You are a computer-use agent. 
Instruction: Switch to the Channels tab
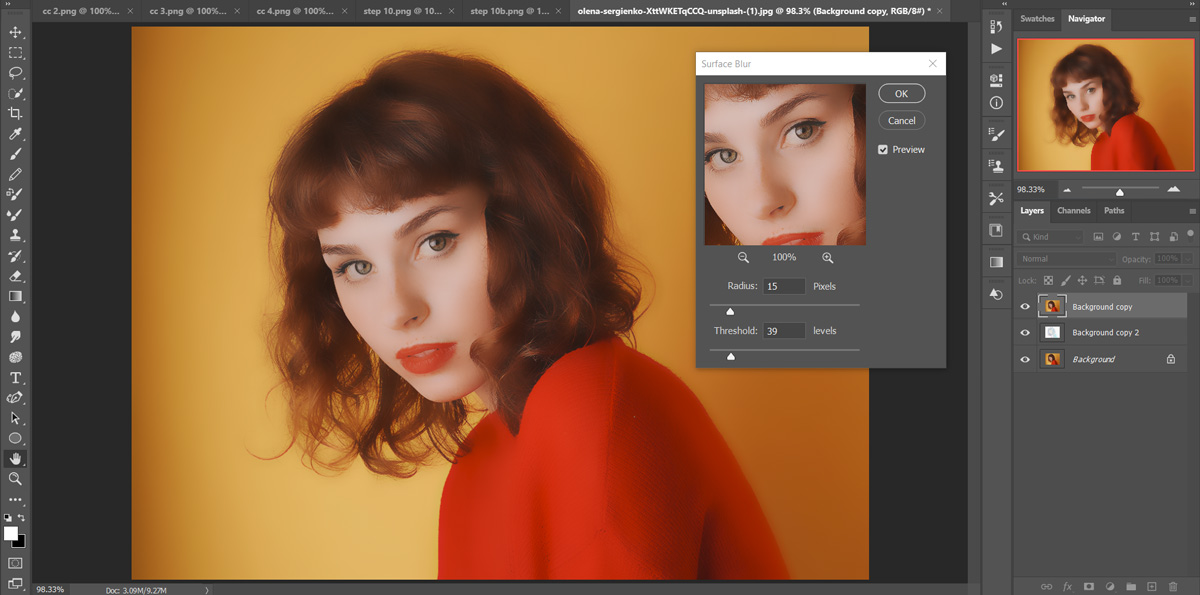(1073, 211)
